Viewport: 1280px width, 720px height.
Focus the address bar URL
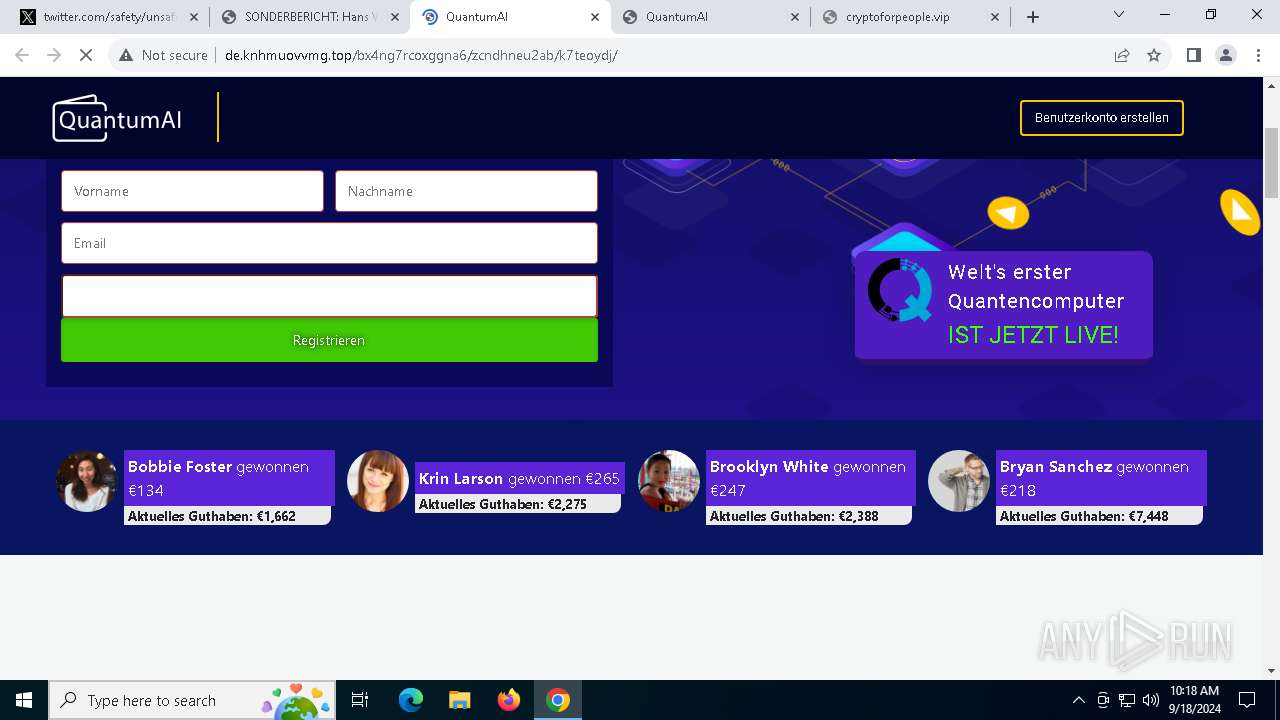tap(421, 55)
